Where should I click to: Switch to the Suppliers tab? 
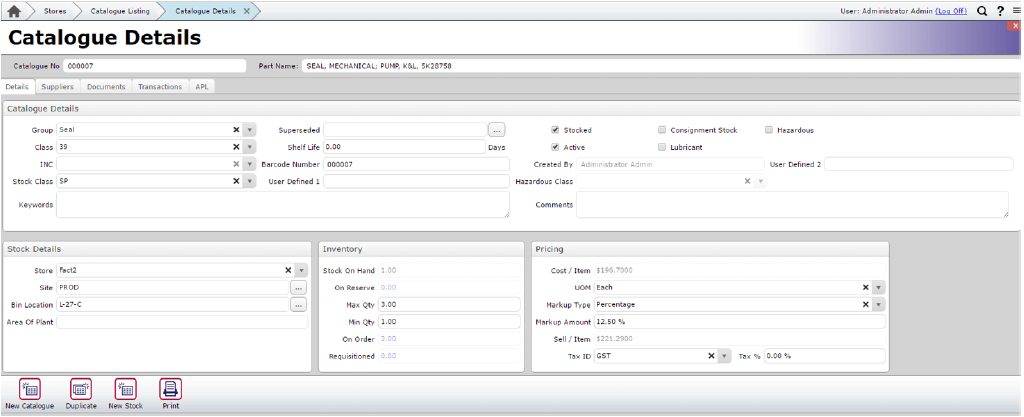[x=57, y=87]
